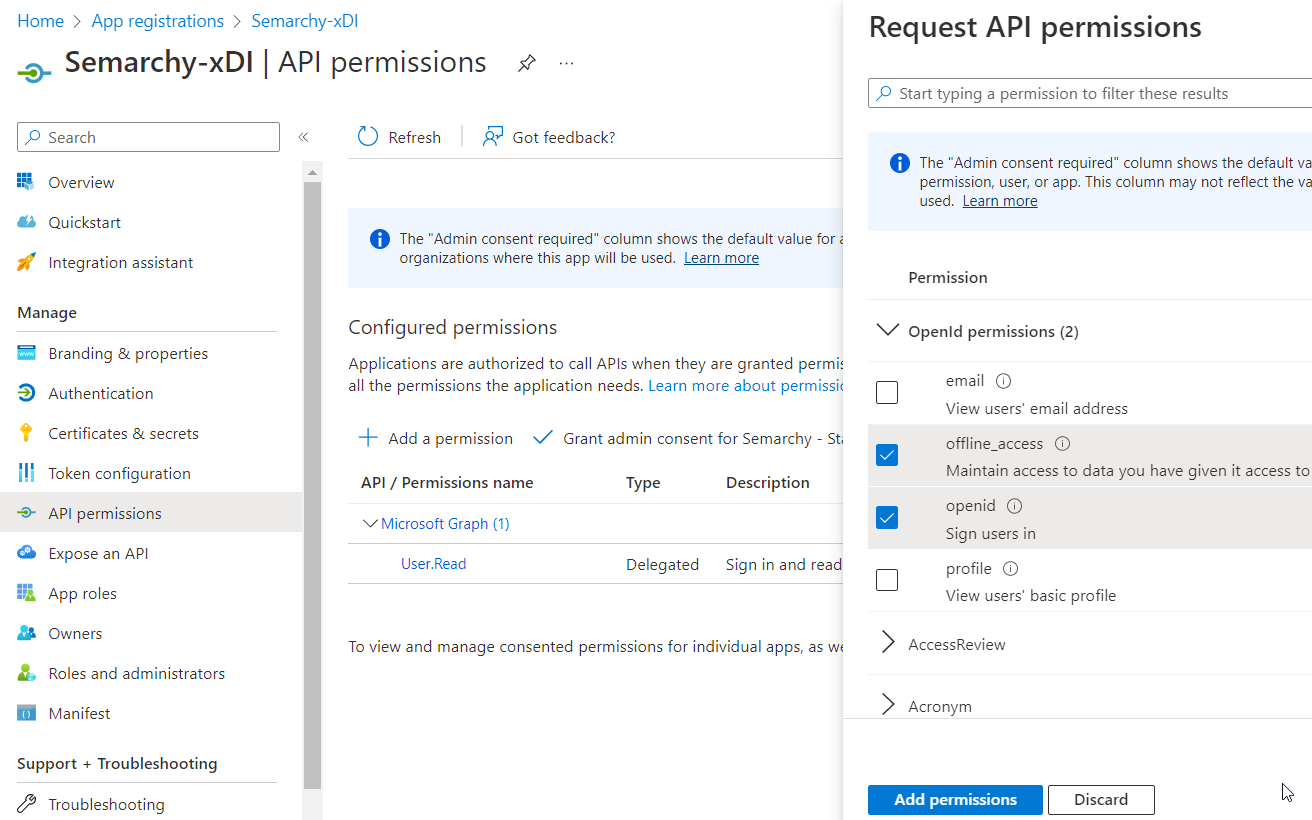Click the API / Permissions name column header
This screenshot has width=1312, height=820.
click(x=447, y=482)
